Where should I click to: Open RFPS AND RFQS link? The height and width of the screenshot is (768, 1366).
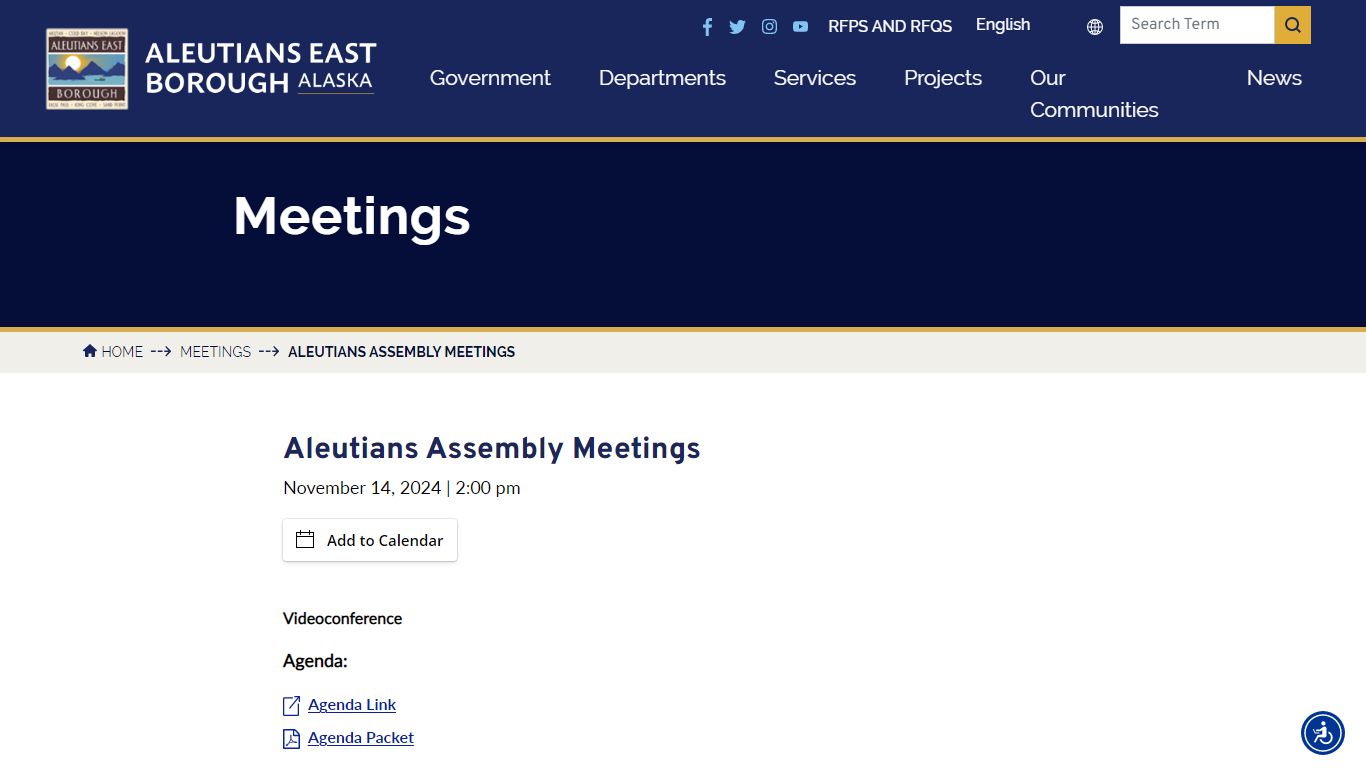coord(890,26)
